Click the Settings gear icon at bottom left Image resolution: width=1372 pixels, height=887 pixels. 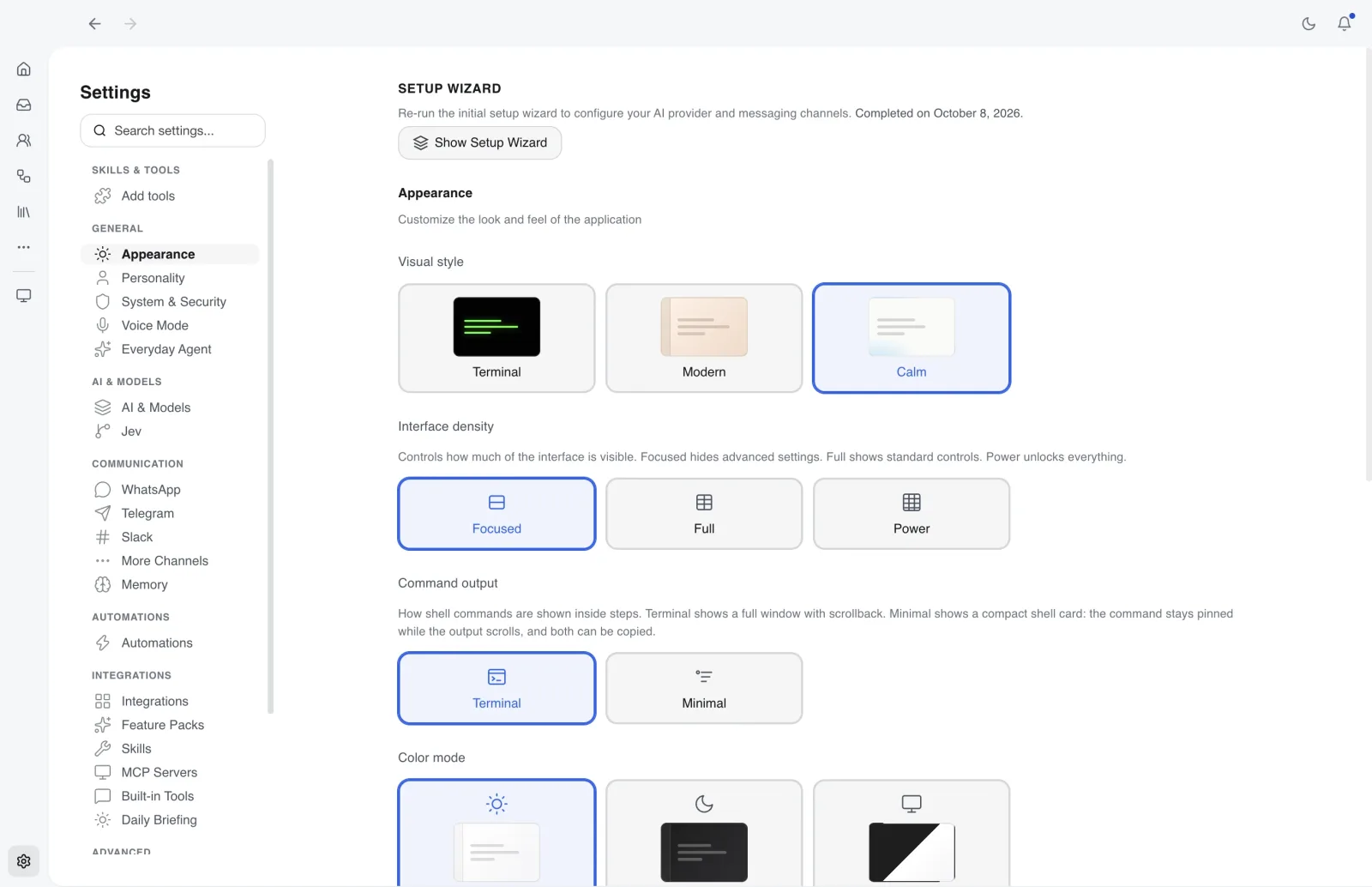24,861
